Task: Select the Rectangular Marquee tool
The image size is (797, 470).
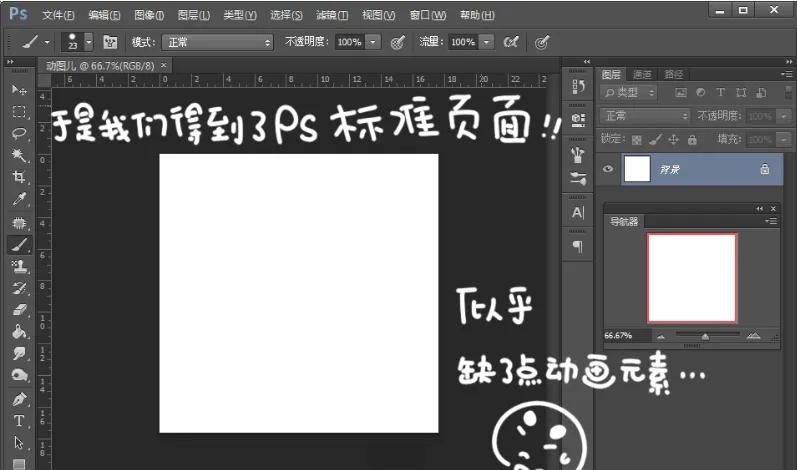Action: 19,112
